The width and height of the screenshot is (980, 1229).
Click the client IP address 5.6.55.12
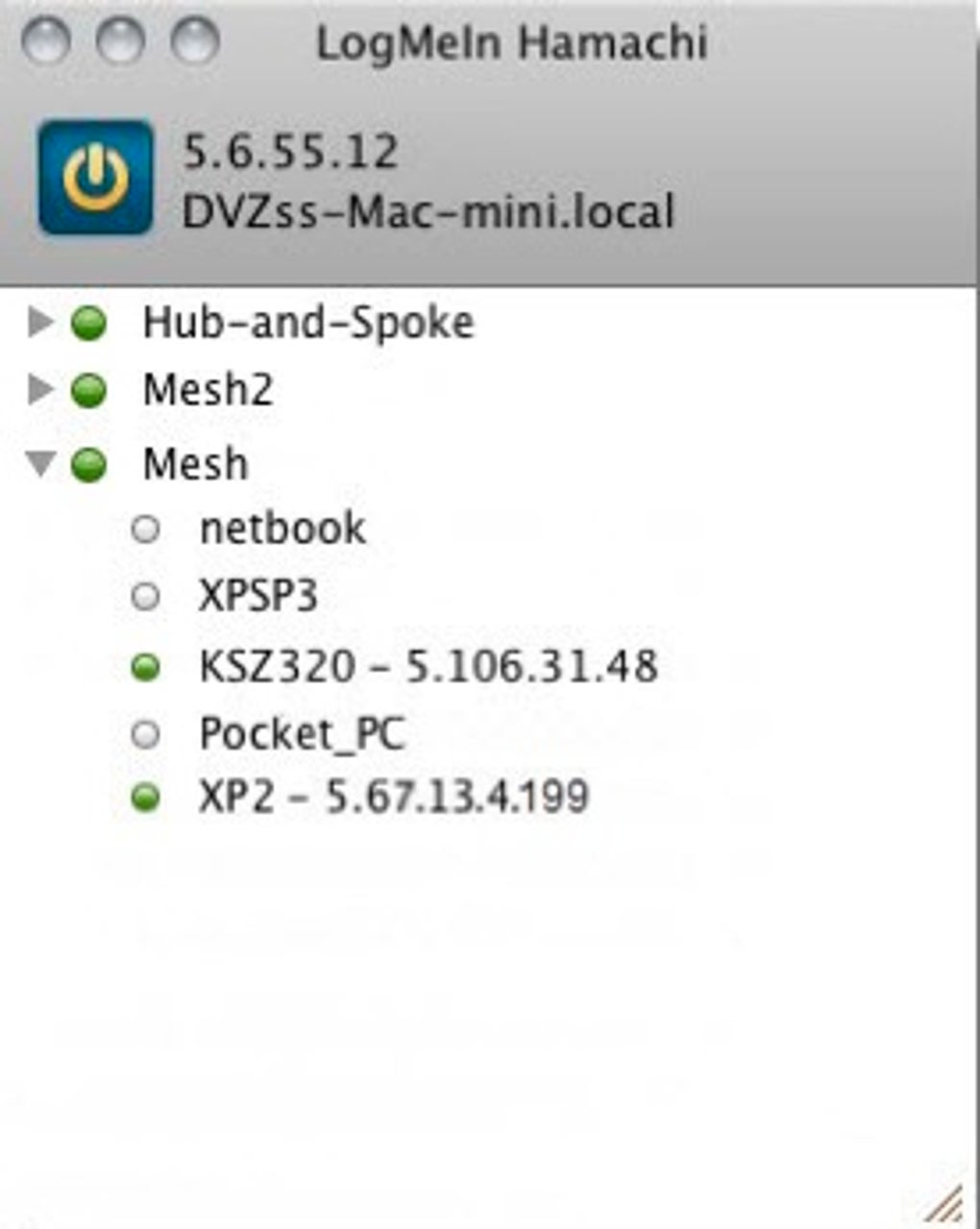(290, 153)
